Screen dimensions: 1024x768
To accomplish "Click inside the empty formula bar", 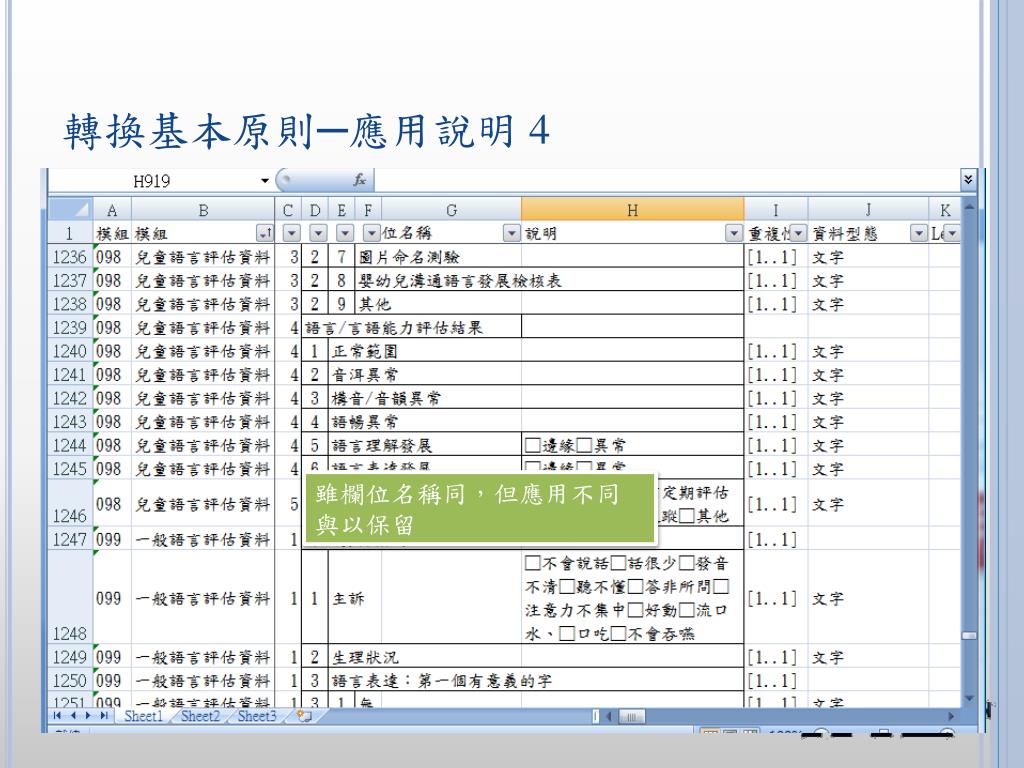I will point(666,180).
